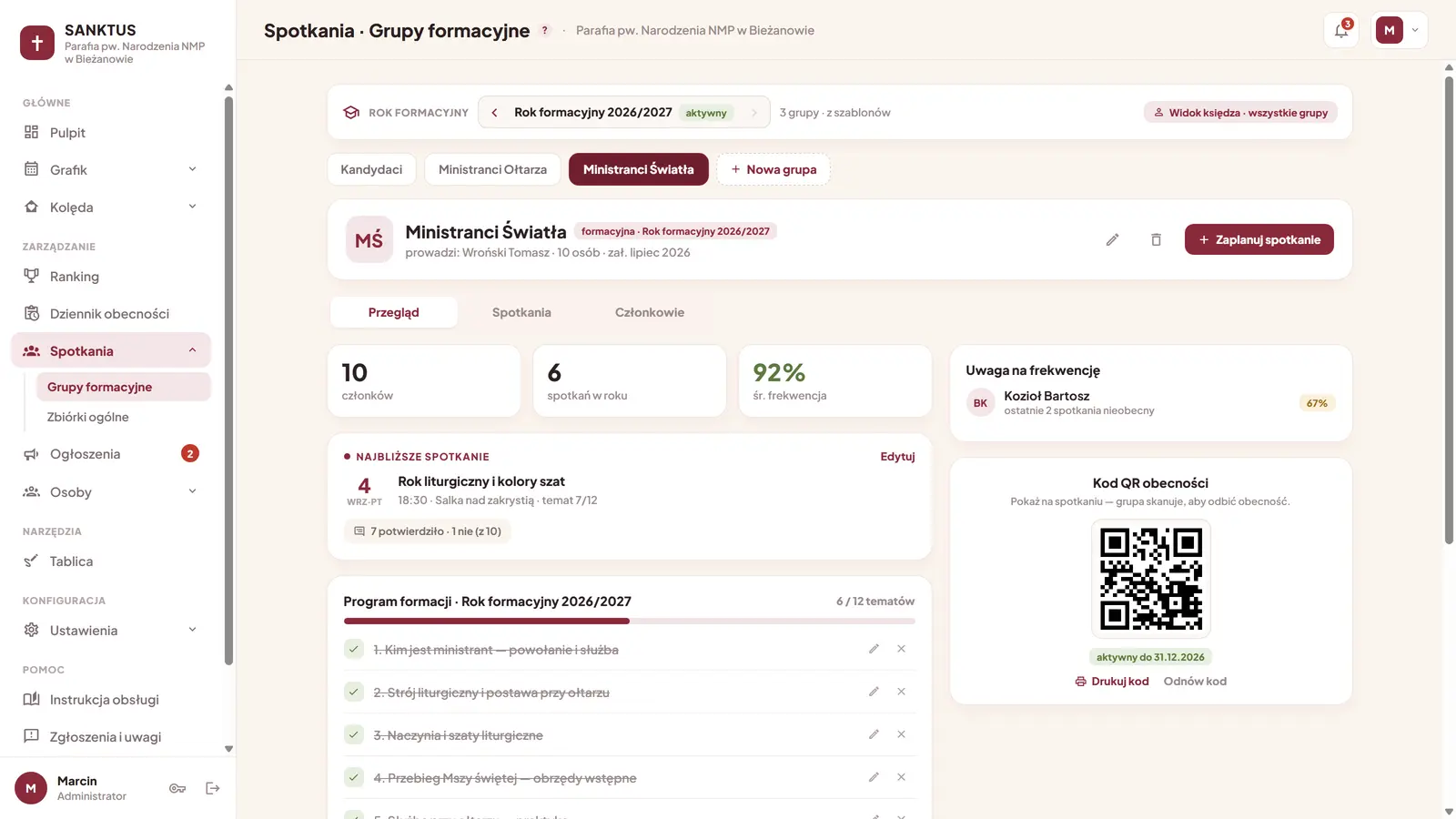Screen dimensions: 1456x819
Task: Edit topic 3 Naczynia i szaty liturgiczne
Action: pyautogui.click(x=874, y=734)
